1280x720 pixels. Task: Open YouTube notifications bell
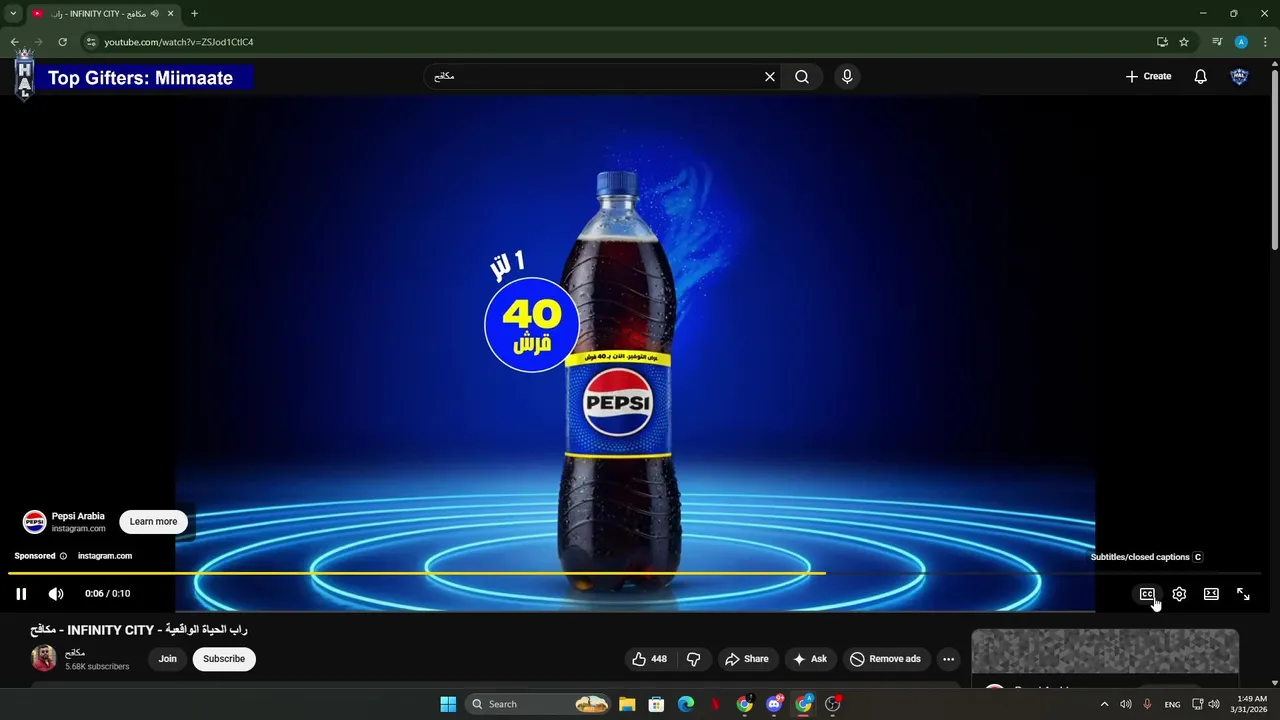point(1201,76)
